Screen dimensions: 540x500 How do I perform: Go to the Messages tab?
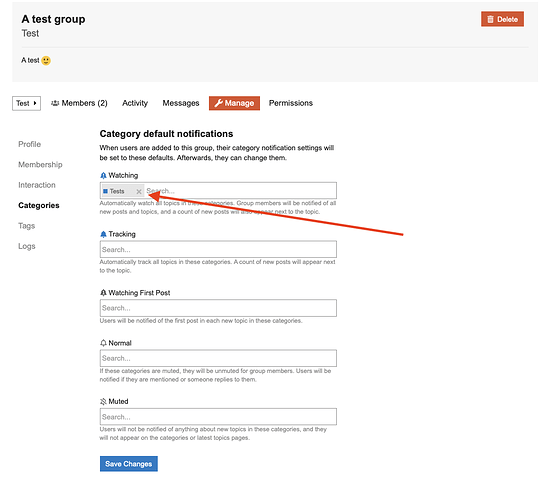(x=181, y=103)
